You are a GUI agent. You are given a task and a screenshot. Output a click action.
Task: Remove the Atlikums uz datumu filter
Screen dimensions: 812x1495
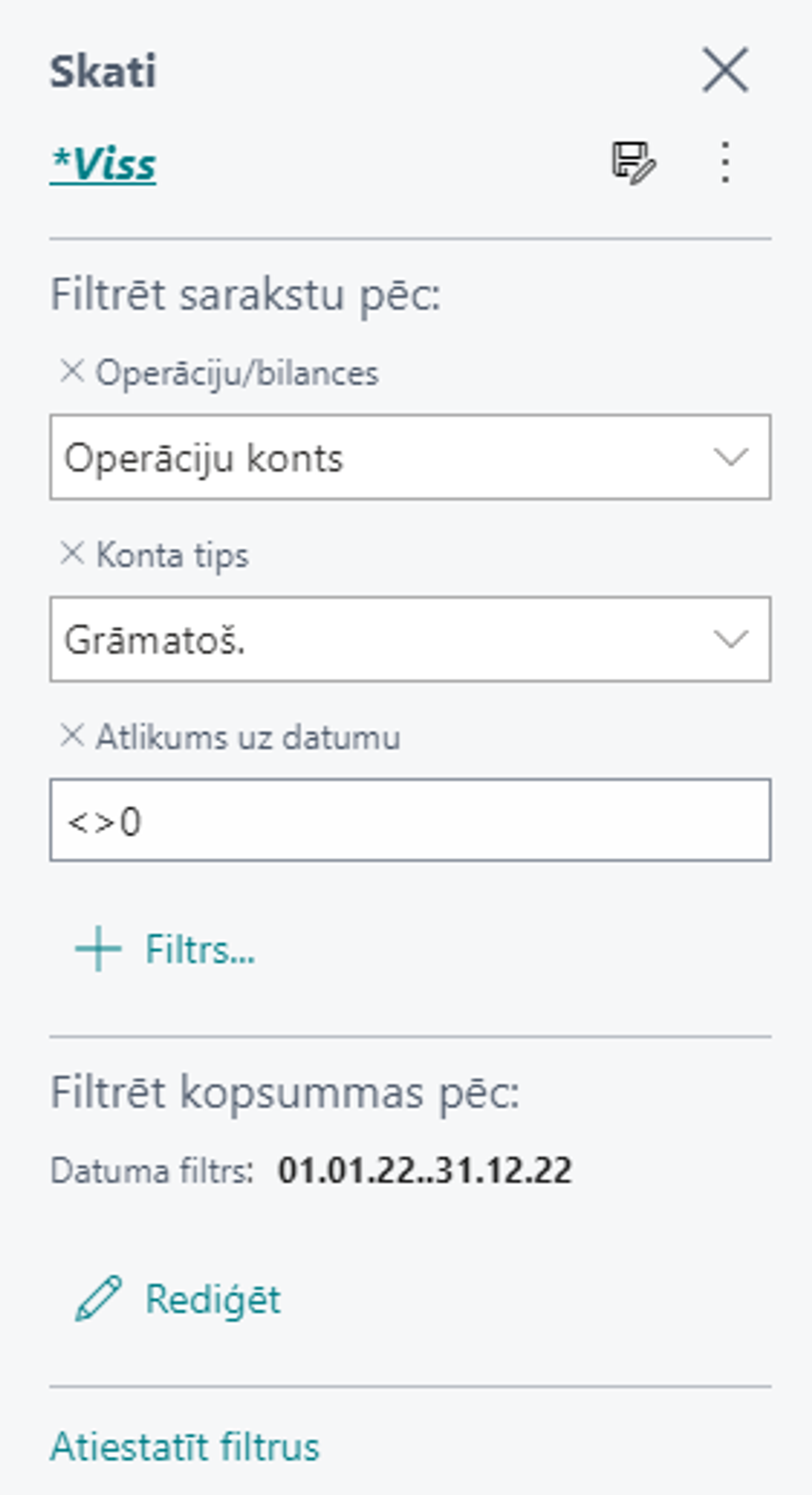pos(72,736)
